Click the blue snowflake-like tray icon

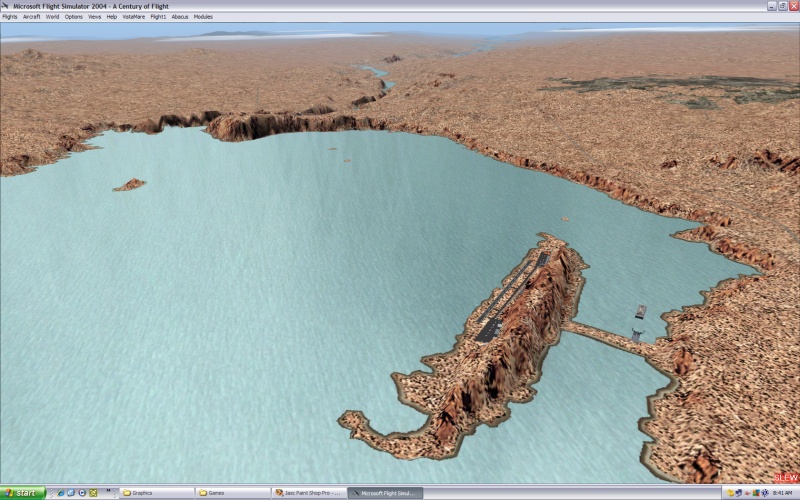[x=765, y=493]
